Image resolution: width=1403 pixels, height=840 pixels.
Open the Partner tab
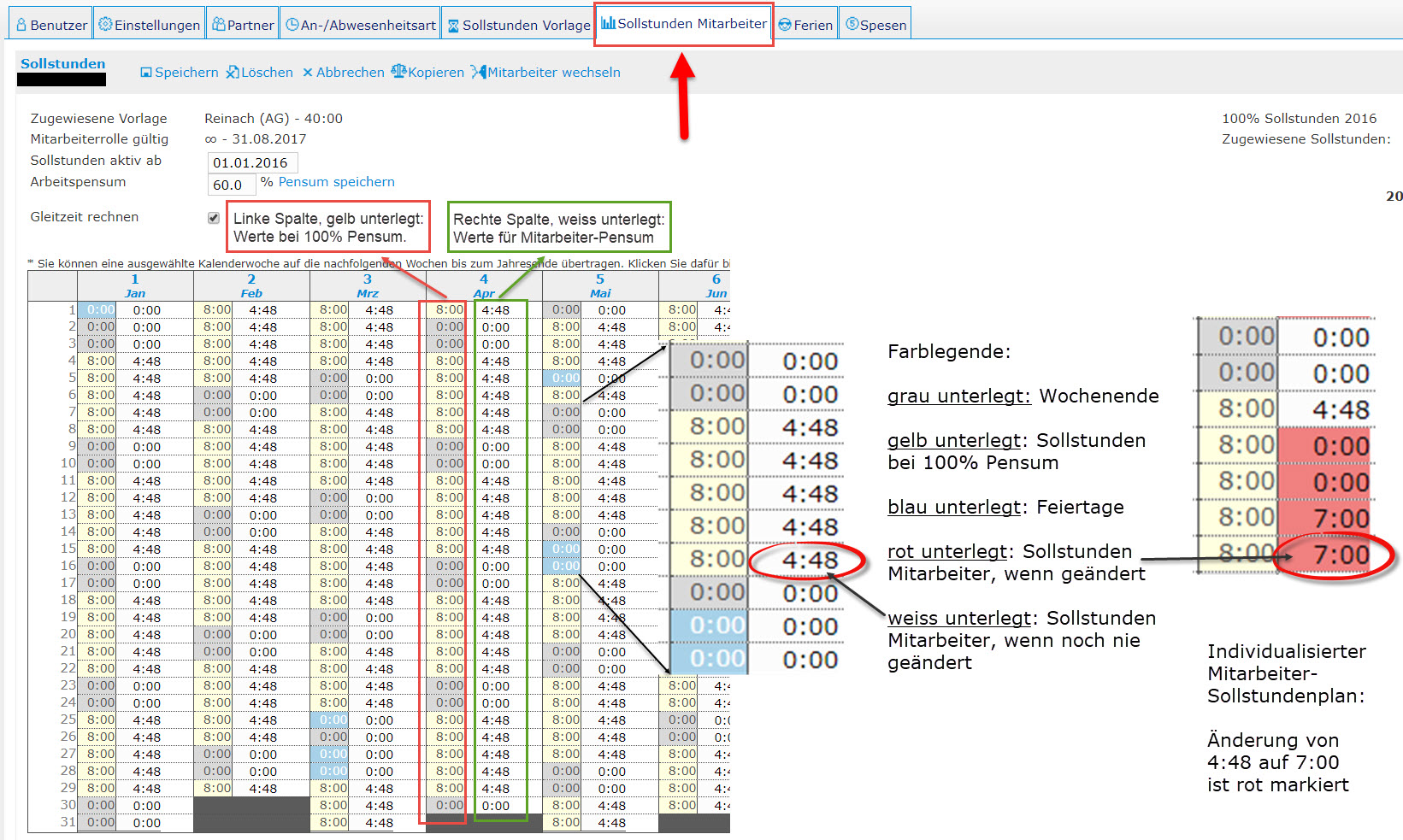click(x=243, y=25)
